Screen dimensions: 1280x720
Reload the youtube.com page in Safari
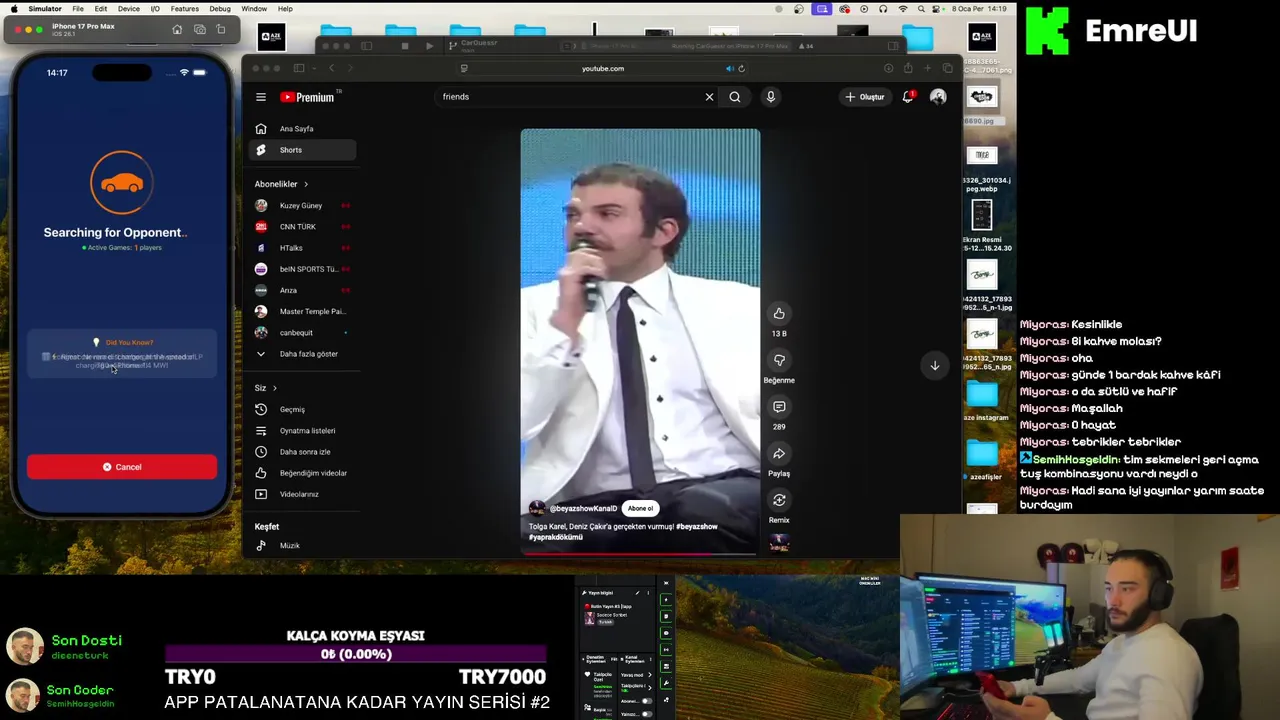click(741, 68)
